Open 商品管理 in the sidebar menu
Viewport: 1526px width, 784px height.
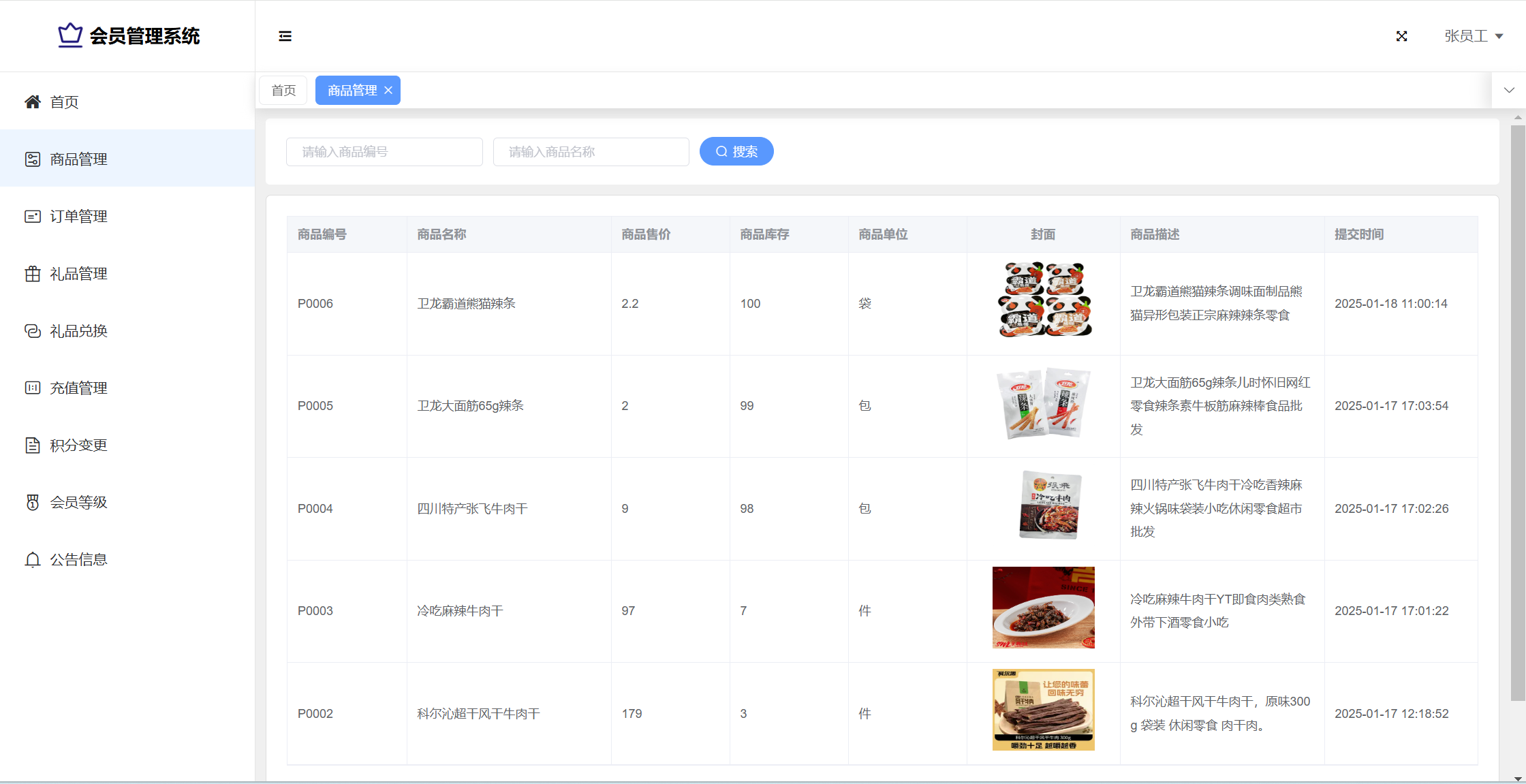pos(78,159)
